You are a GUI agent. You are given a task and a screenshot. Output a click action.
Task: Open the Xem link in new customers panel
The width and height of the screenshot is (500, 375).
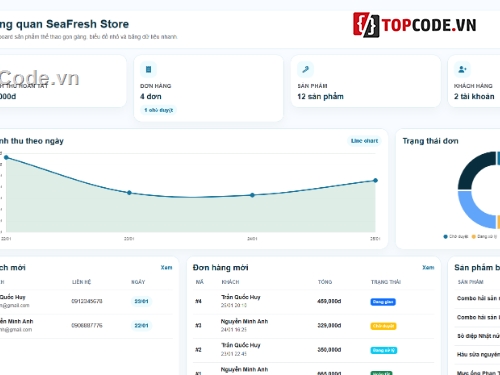pyautogui.click(x=166, y=267)
